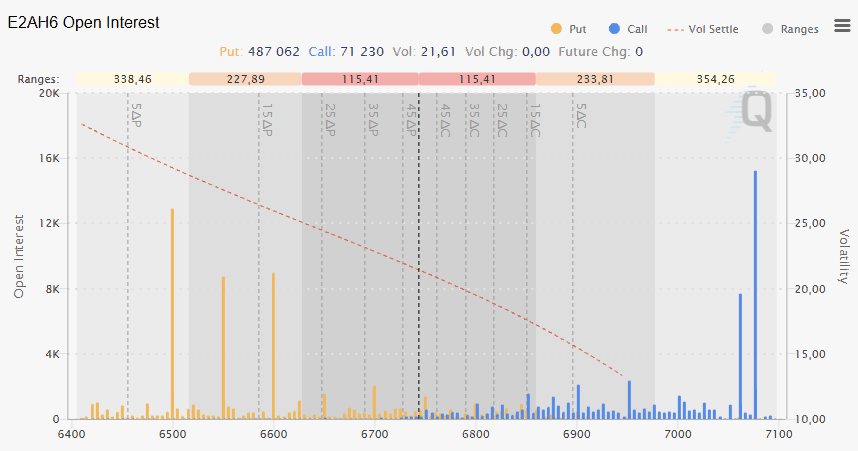Click the tall put bar at 6500

tap(173, 314)
